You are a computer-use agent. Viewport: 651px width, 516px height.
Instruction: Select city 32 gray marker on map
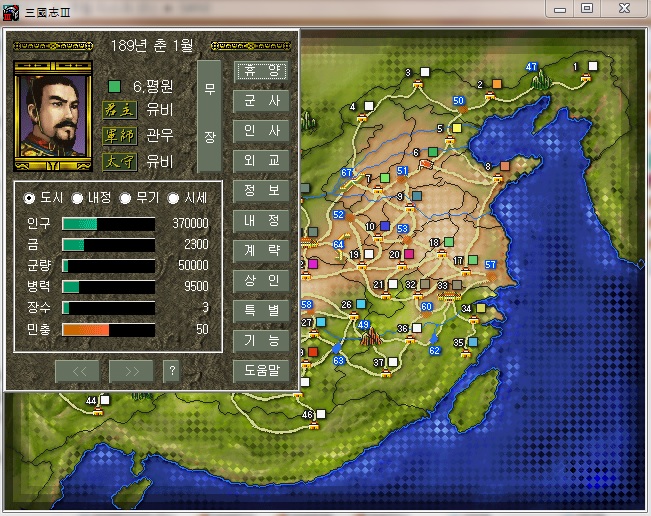(x=425, y=284)
